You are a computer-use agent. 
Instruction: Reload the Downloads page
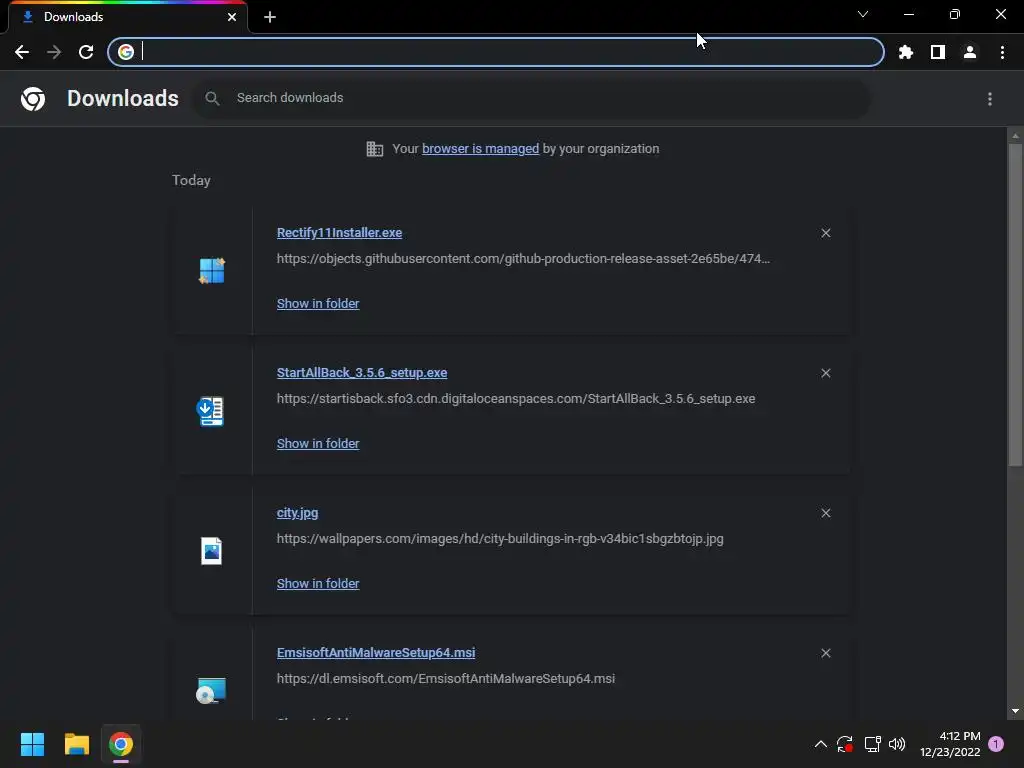click(x=86, y=52)
